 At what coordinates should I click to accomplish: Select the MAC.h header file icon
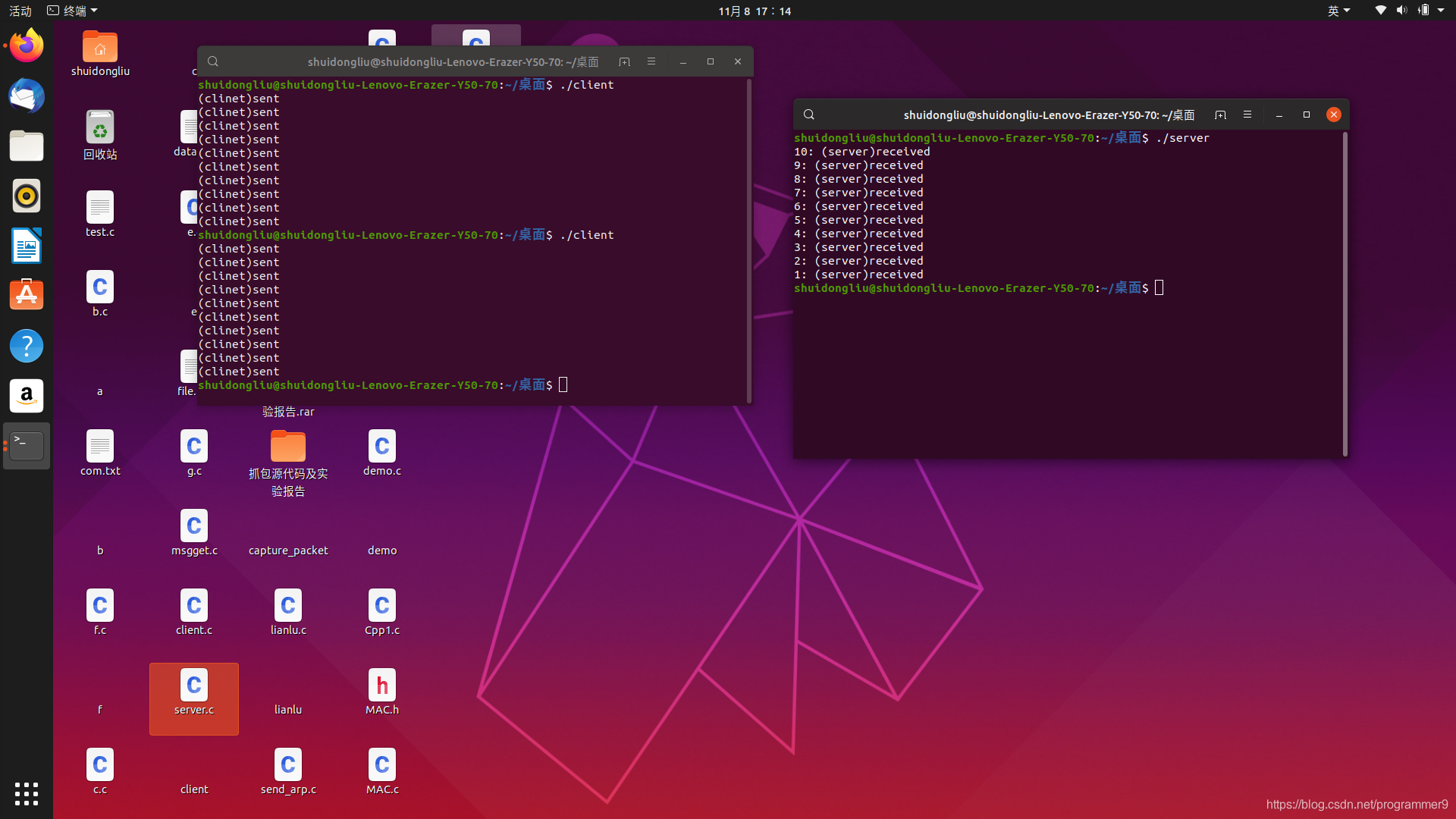(382, 686)
